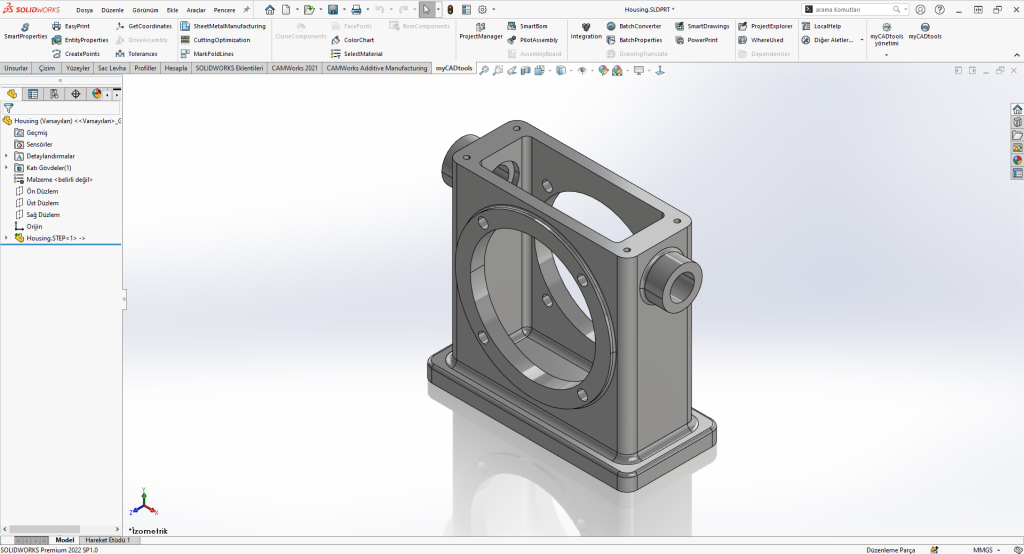Click the Home icon in top toolbar
This screenshot has height=554, width=1024.
coord(270,9)
